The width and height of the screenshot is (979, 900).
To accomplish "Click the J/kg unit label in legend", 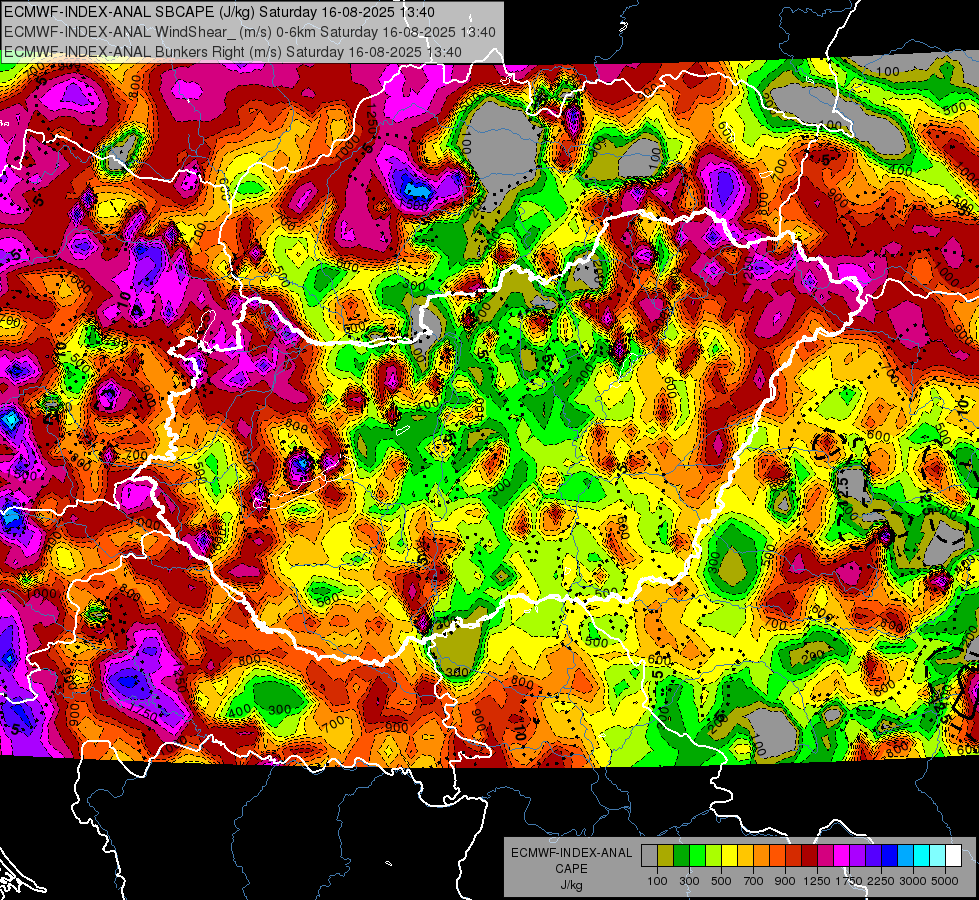I will coord(571,885).
